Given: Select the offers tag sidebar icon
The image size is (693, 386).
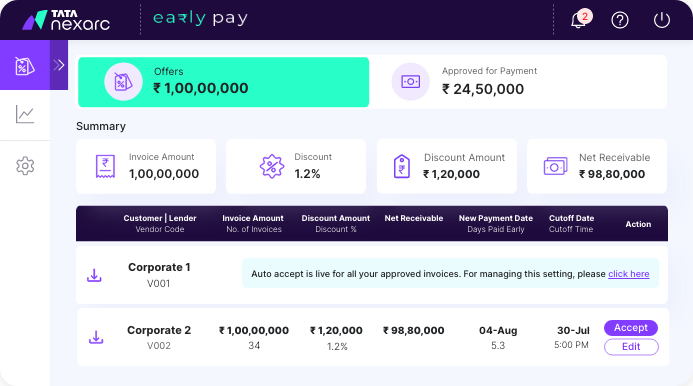Looking at the screenshot, I should tap(25, 65).
